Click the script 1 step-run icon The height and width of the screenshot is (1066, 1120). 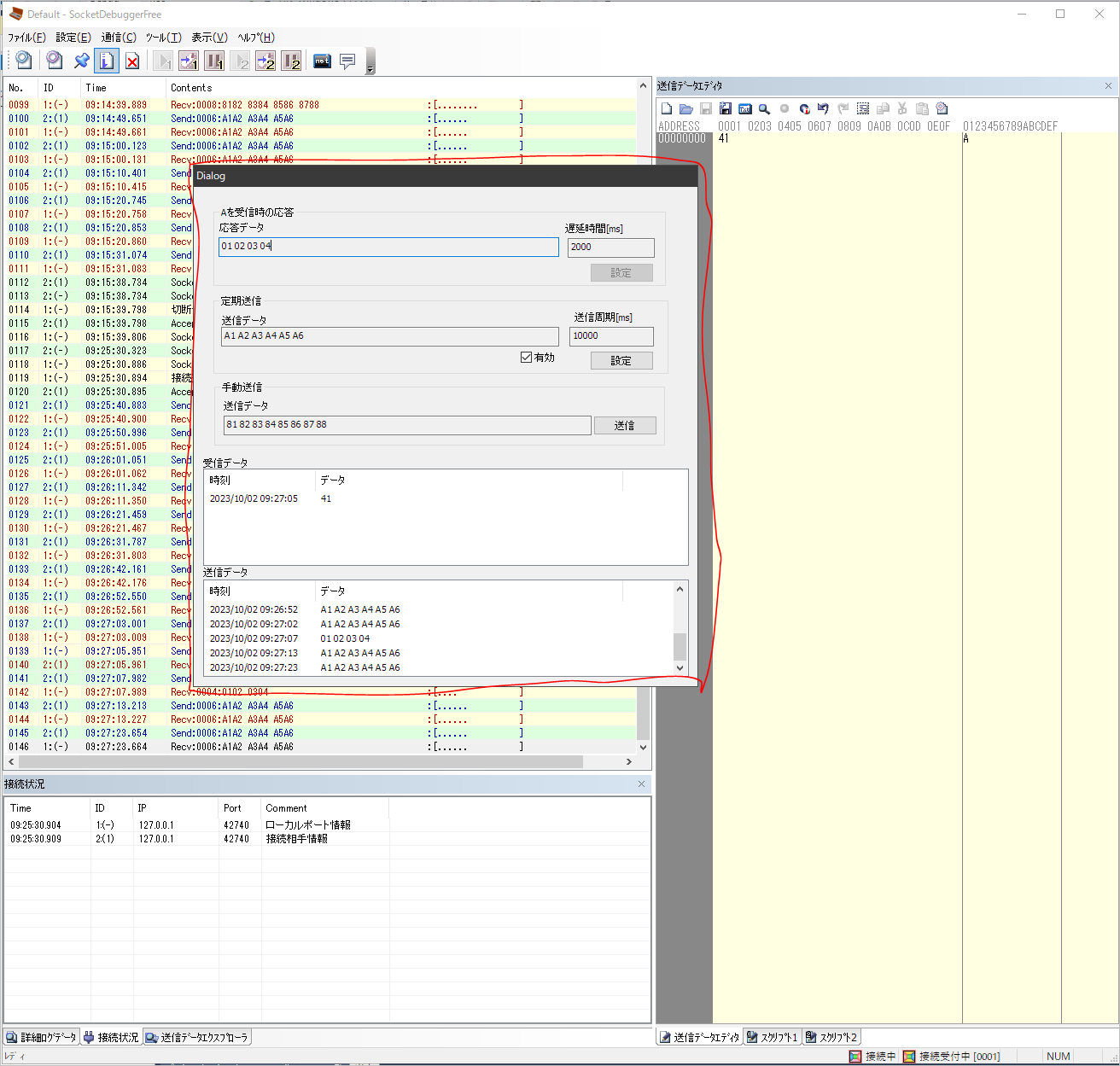tap(189, 61)
